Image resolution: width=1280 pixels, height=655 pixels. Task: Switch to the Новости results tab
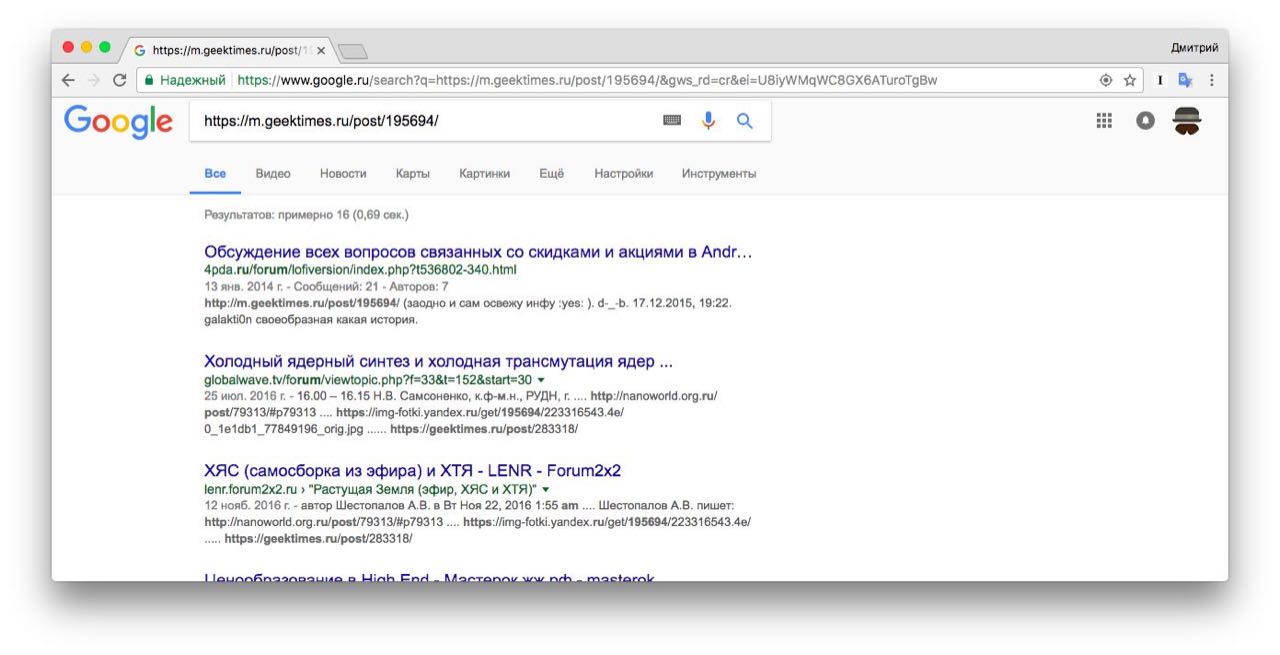click(x=343, y=173)
